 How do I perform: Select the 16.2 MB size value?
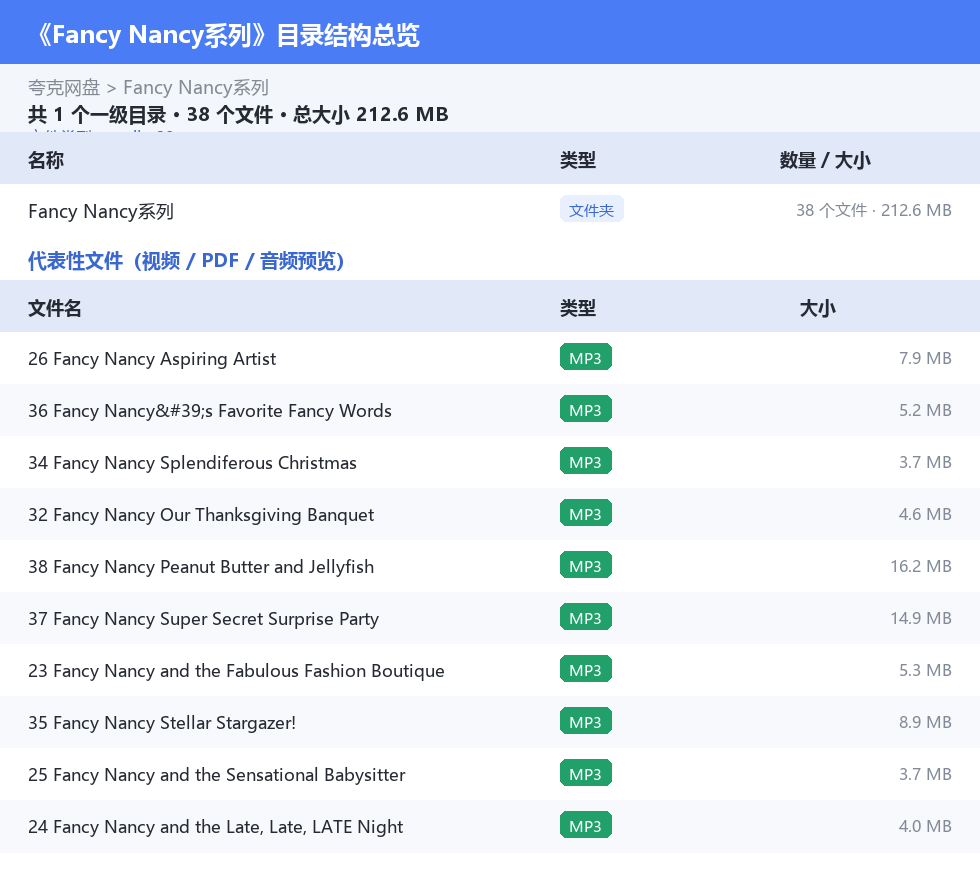(x=921, y=566)
